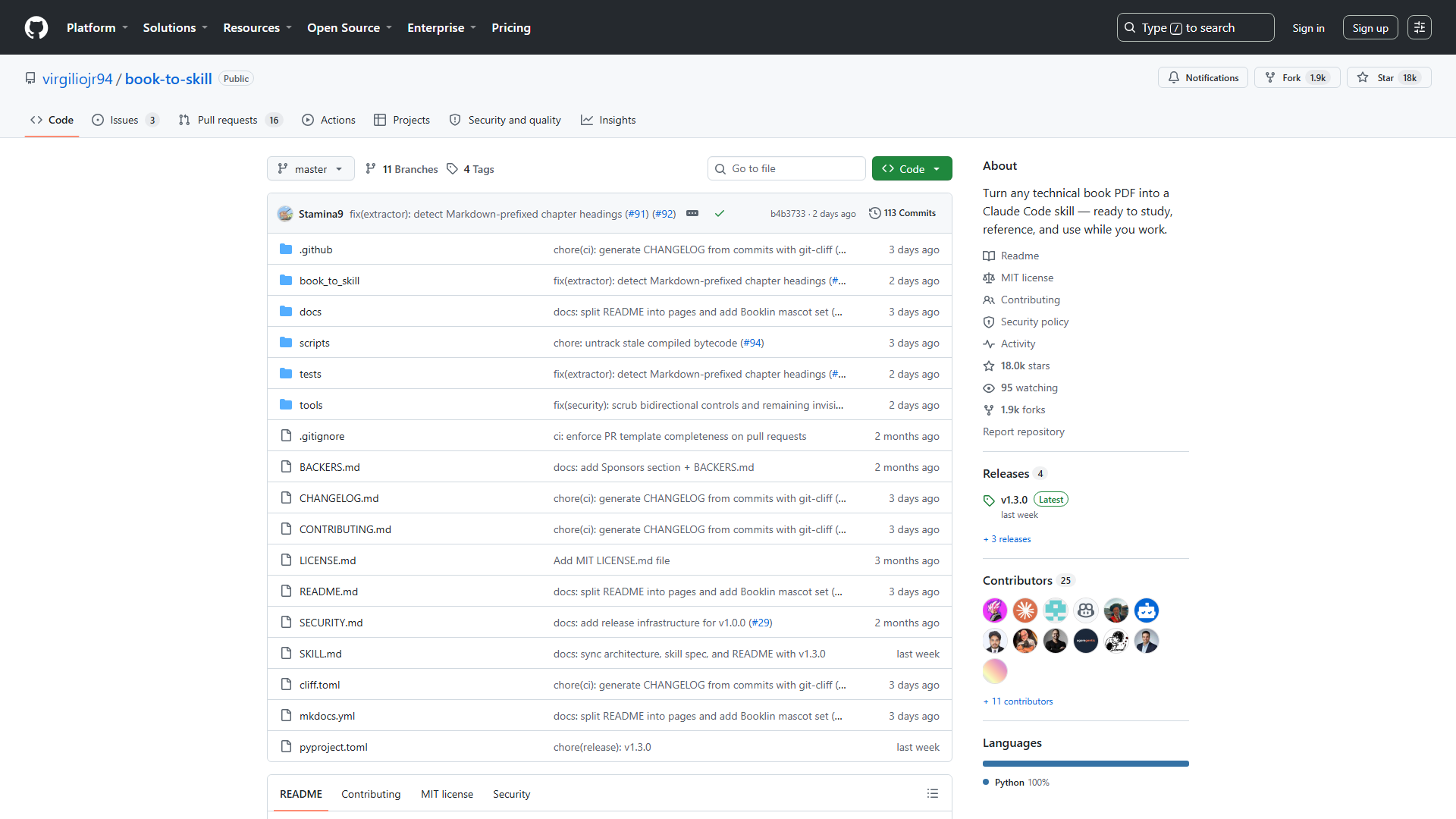
Task: Open the book_to_skill folder
Action: (x=329, y=281)
